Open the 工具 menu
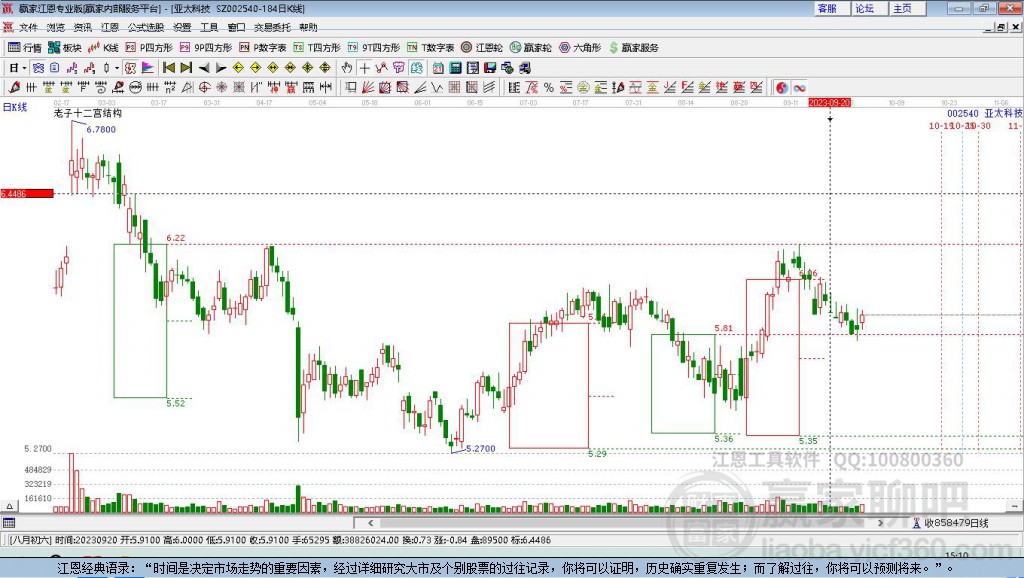This screenshot has height=578, width=1024. (x=209, y=27)
